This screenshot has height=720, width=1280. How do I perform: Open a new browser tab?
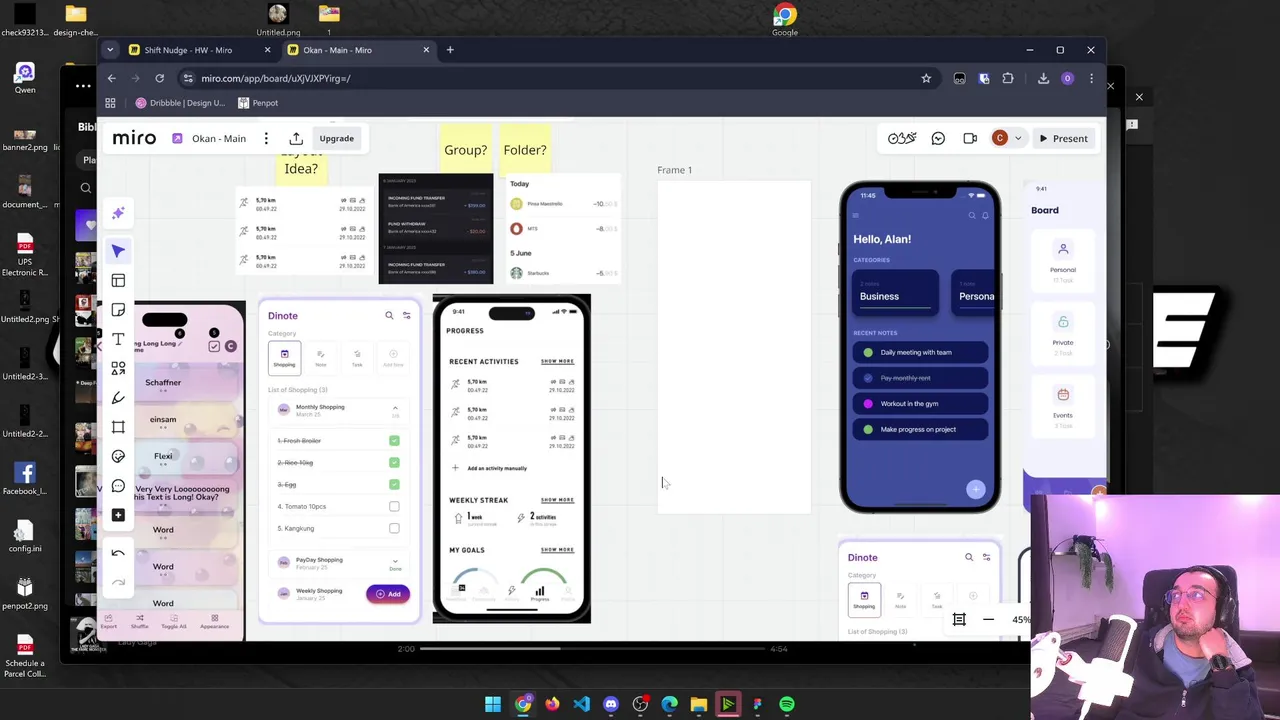450,50
